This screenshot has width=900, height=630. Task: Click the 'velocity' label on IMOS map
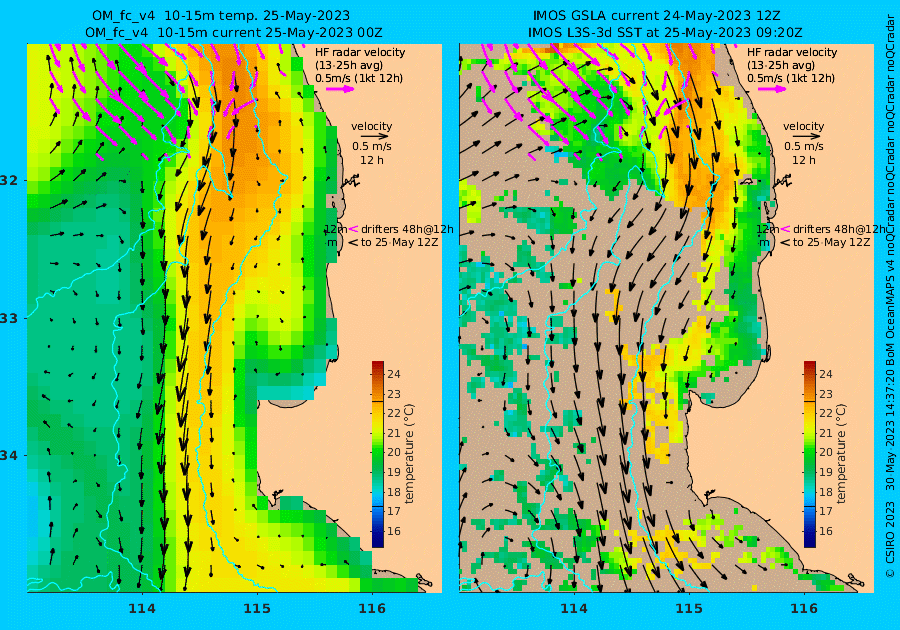[x=803, y=126]
